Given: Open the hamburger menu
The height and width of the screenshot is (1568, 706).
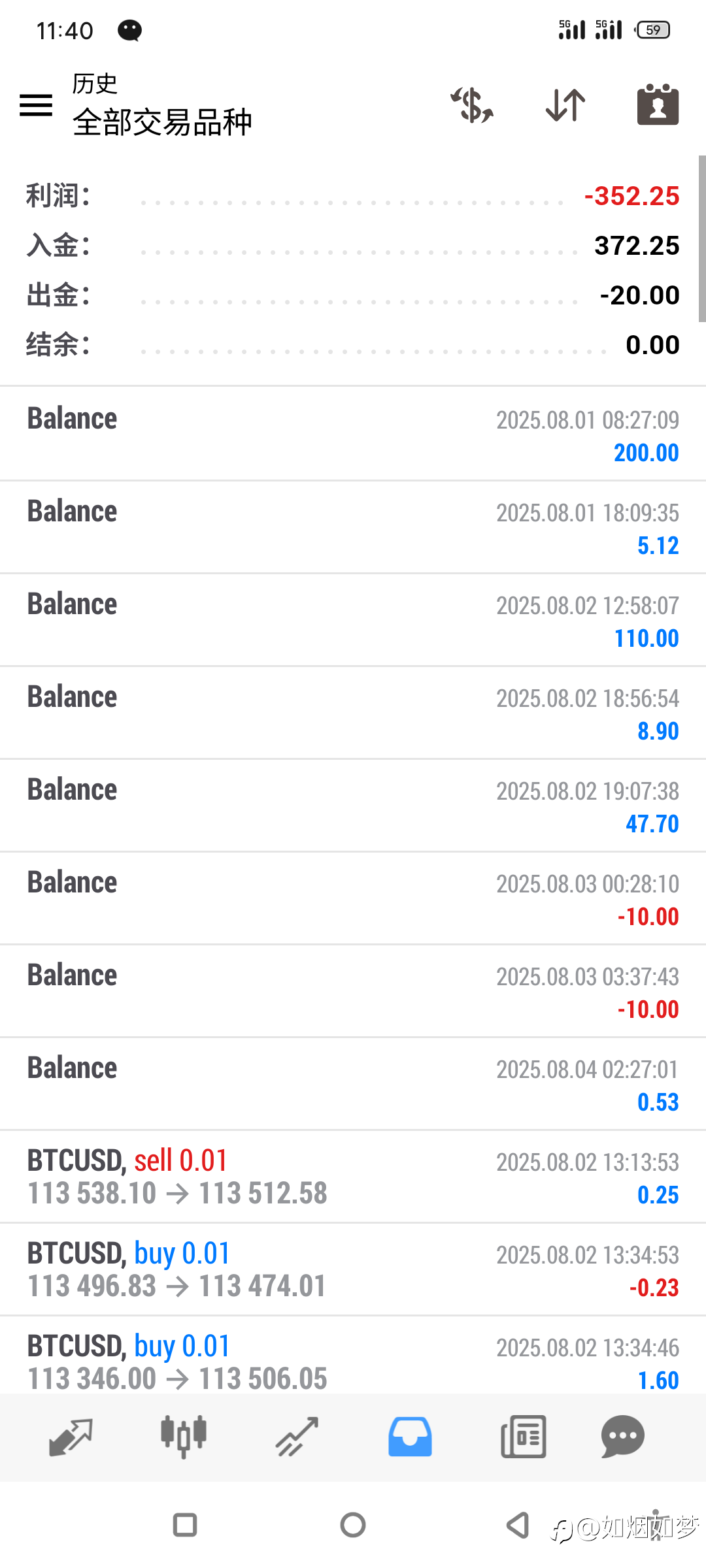Looking at the screenshot, I should click(36, 105).
